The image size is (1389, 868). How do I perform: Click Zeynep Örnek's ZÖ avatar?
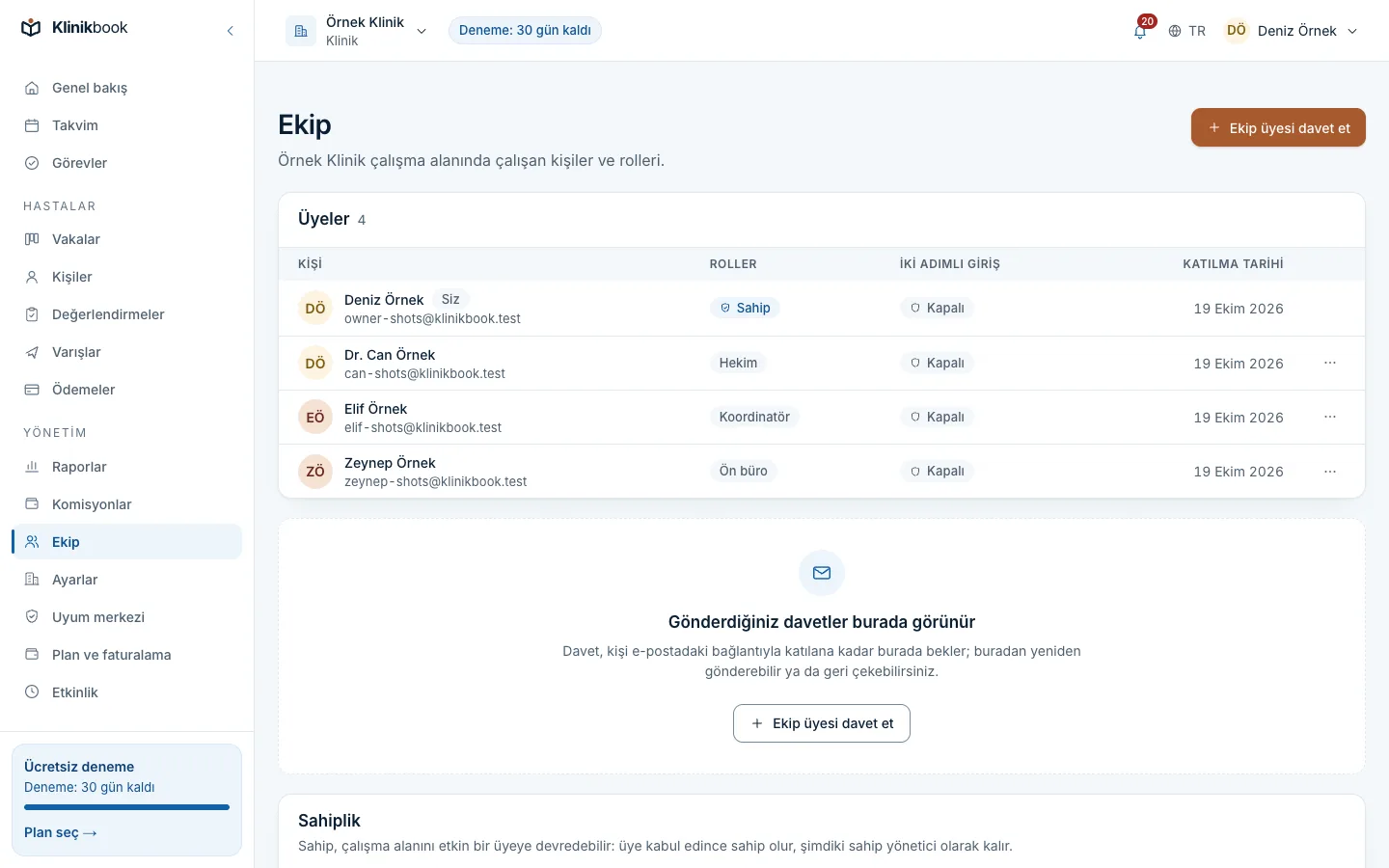click(x=315, y=472)
